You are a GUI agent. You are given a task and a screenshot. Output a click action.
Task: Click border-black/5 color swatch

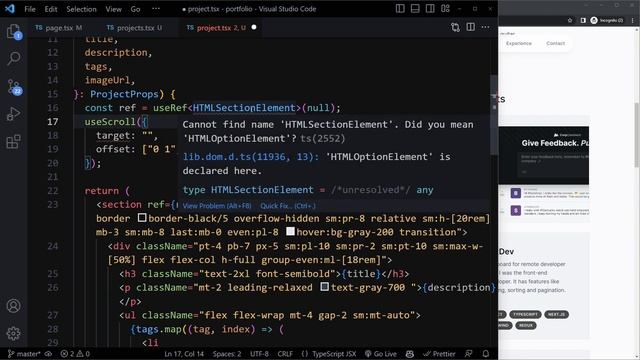point(142,218)
